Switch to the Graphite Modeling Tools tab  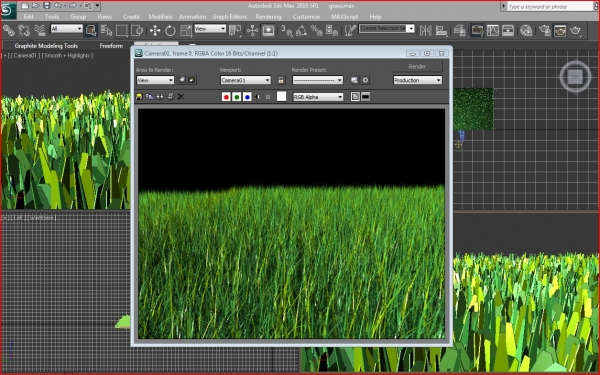click(x=46, y=46)
